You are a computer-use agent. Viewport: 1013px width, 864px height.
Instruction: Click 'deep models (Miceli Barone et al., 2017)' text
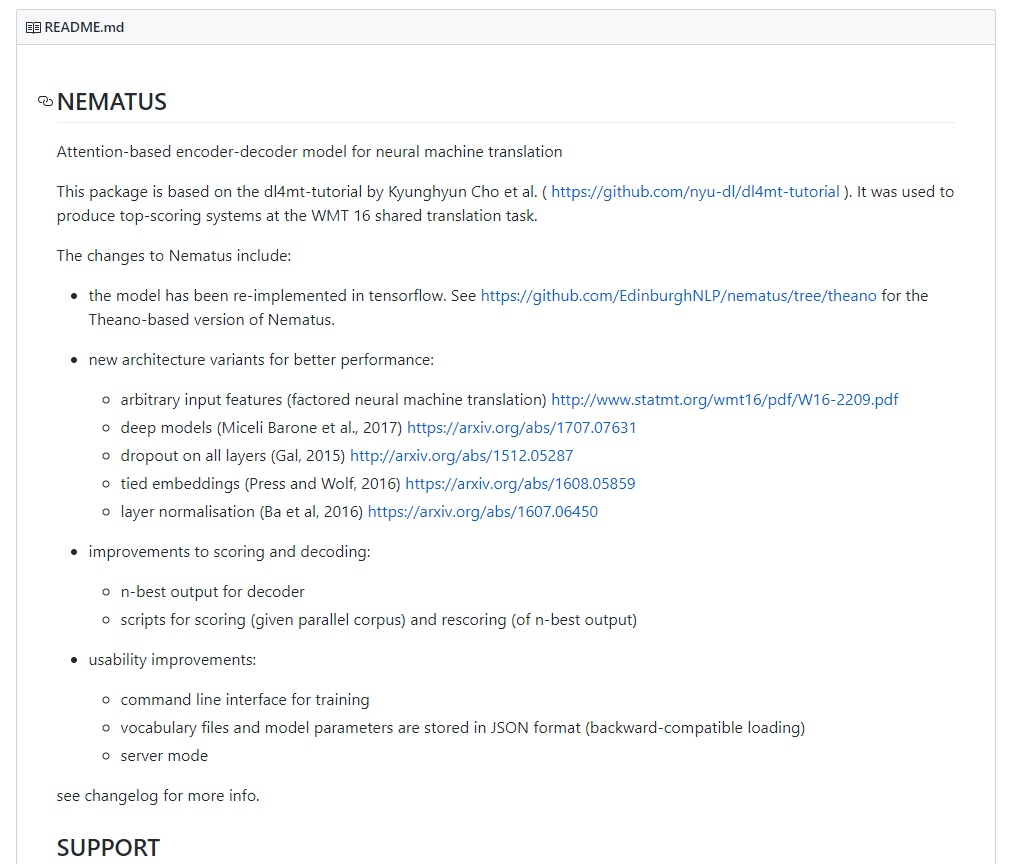tap(261, 428)
